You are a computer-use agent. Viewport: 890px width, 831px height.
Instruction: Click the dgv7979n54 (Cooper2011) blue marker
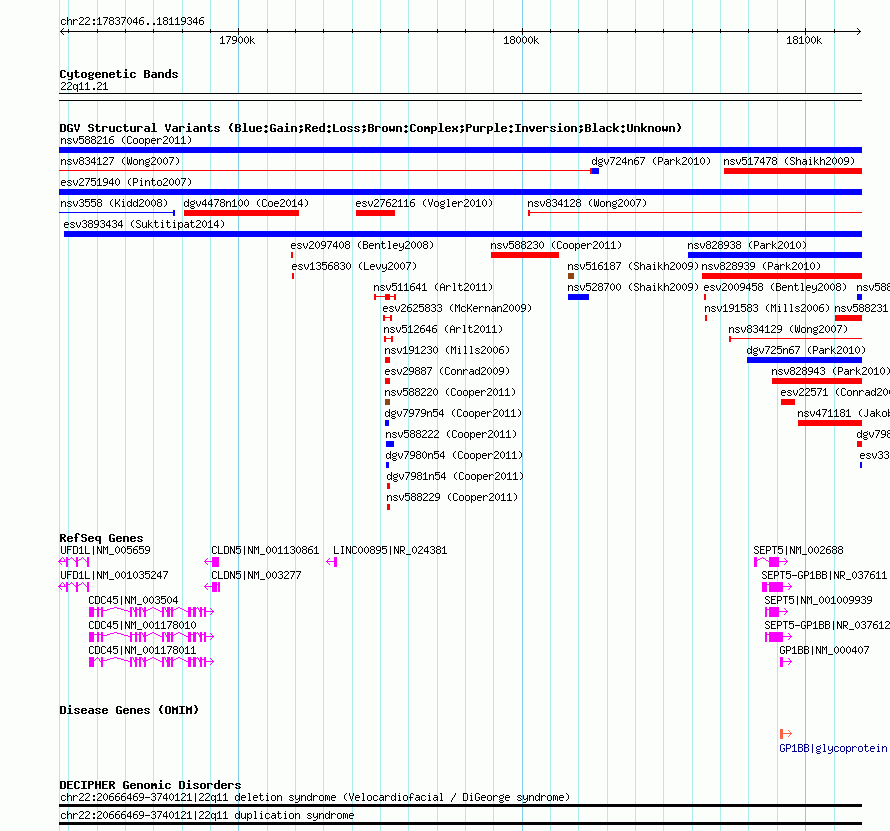pyautogui.click(x=387, y=423)
